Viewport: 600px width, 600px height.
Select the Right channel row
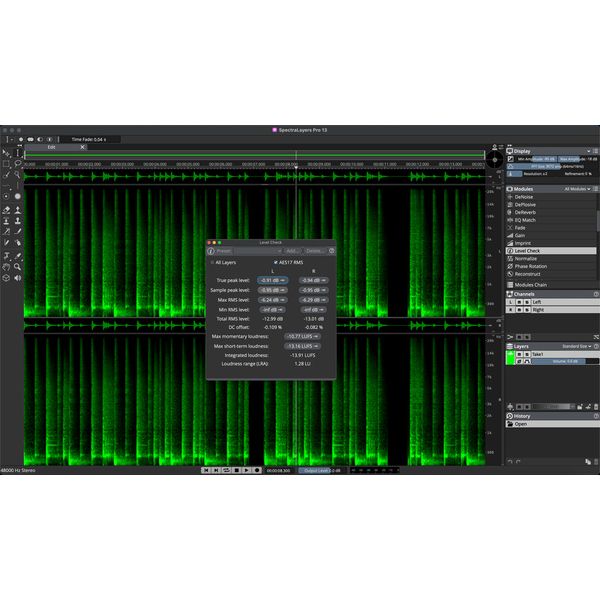coord(564,310)
